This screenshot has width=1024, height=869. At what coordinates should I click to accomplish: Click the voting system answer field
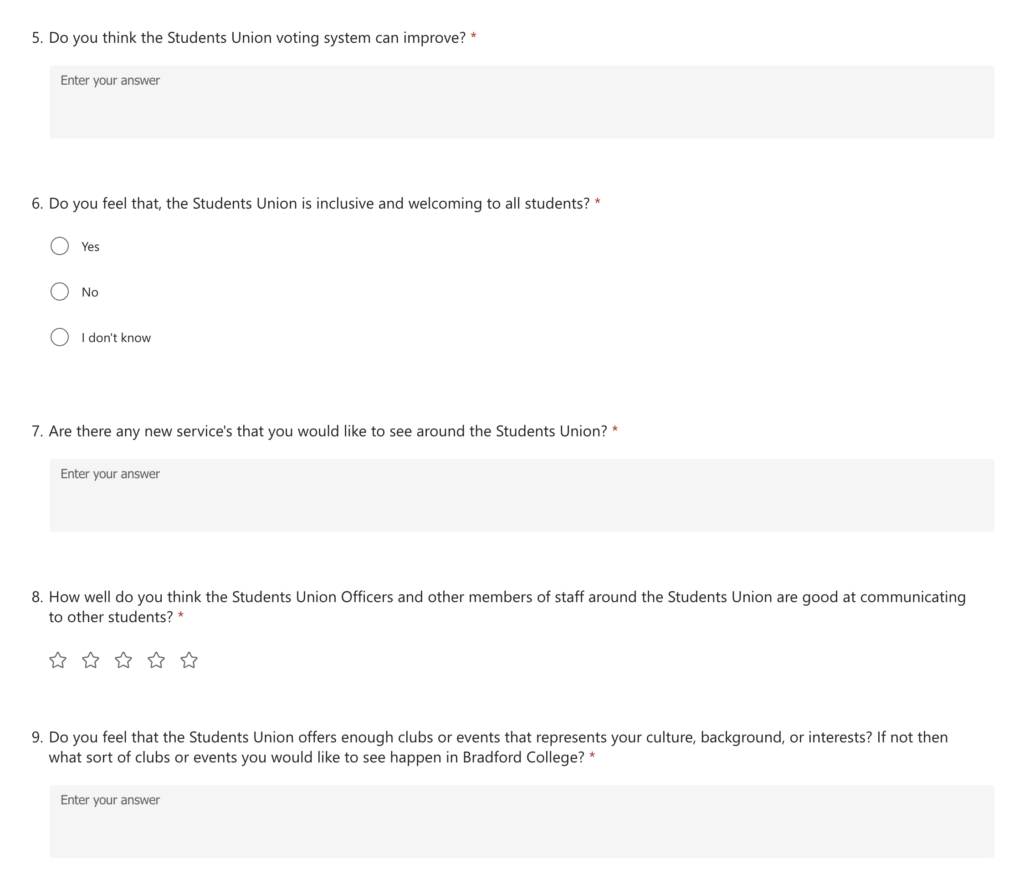pos(522,102)
